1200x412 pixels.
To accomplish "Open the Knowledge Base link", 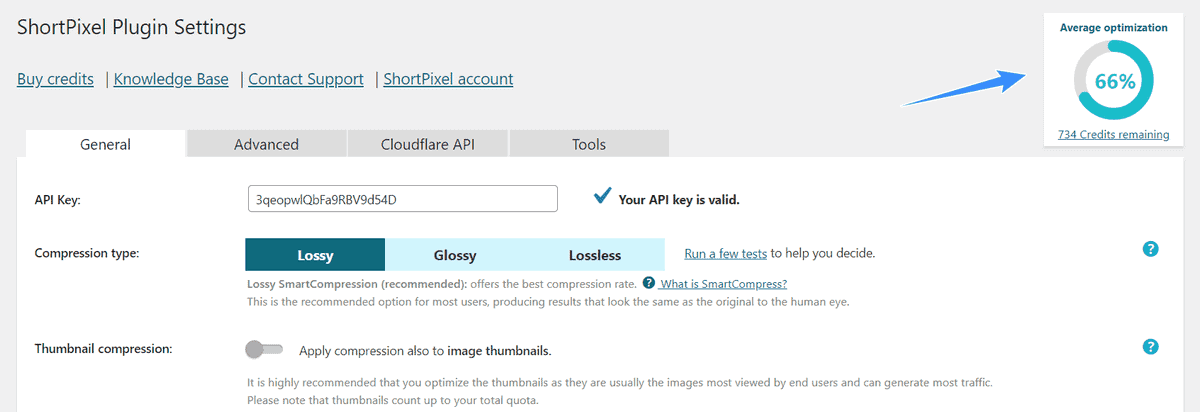I will 171,79.
